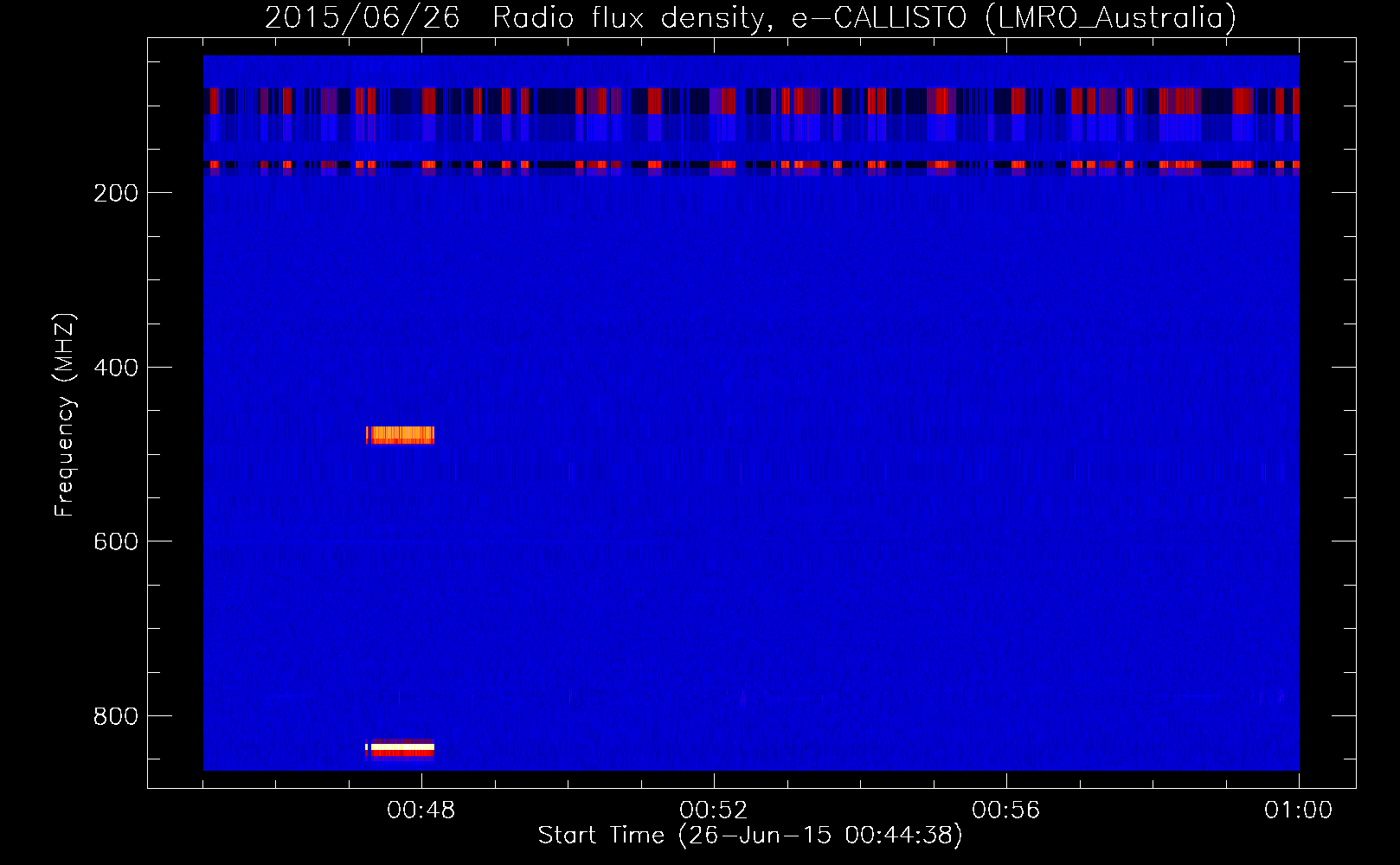The width and height of the screenshot is (1400, 865).
Task: Click the Start Time axis caption
Action: tap(750, 836)
